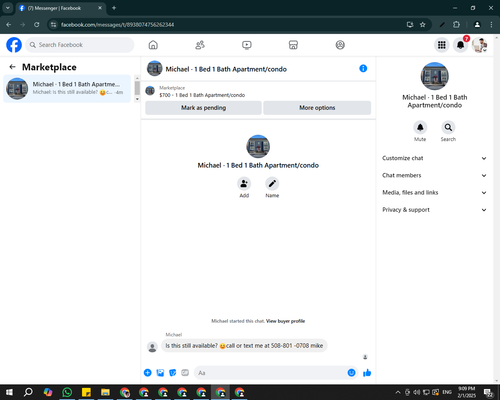500x400 pixels.
Task: Expand Chat members section
Action: [x=434, y=175]
